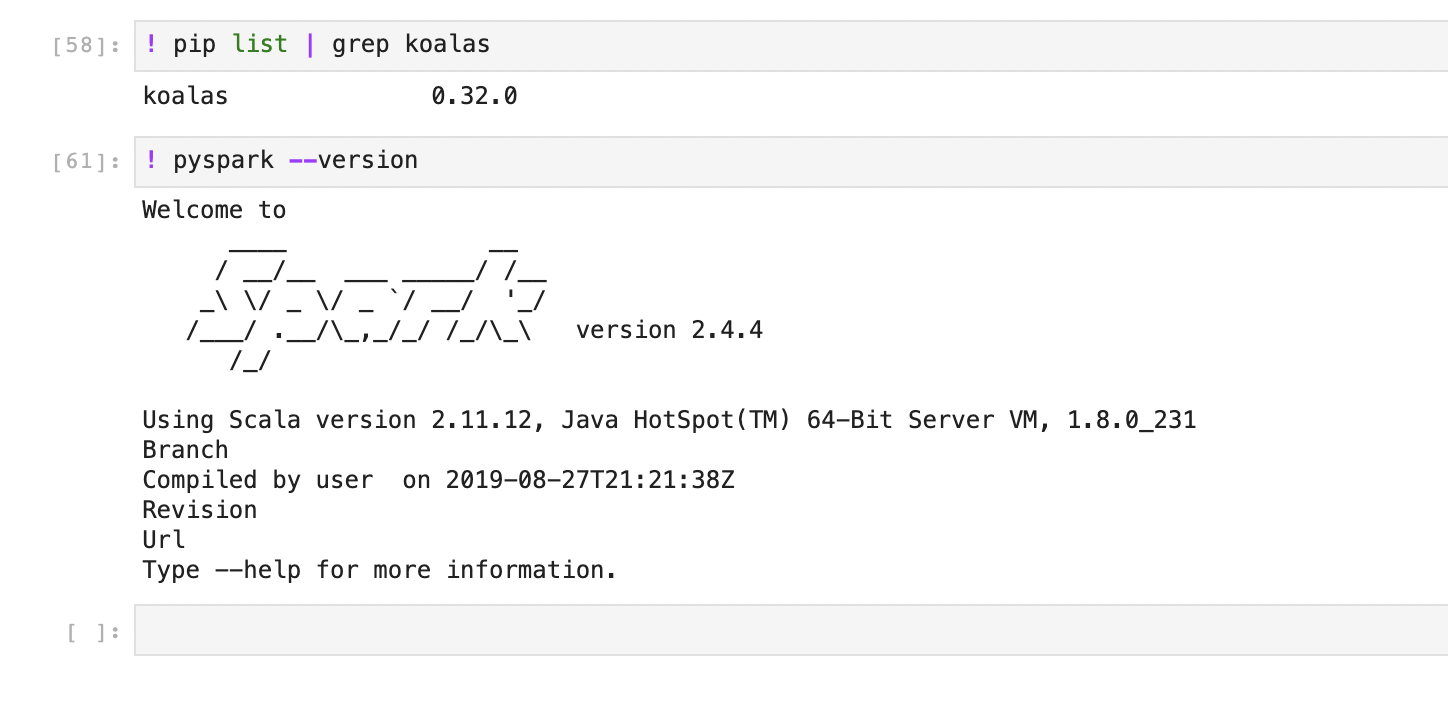Screen dimensions: 1448x702
Task: Click the 'Revision' output line
Action: click(x=200, y=510)
